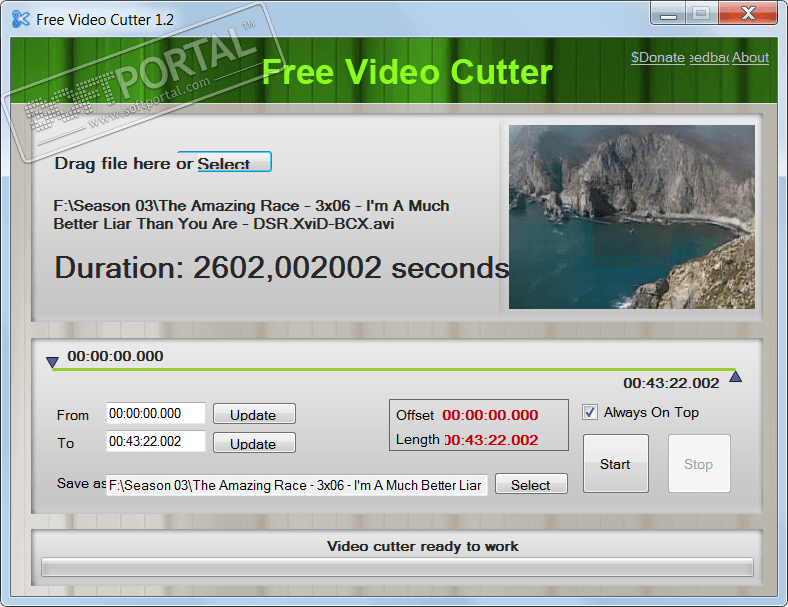
Task: Click the progress bar at the bottom
Action: tap(398, 567)
